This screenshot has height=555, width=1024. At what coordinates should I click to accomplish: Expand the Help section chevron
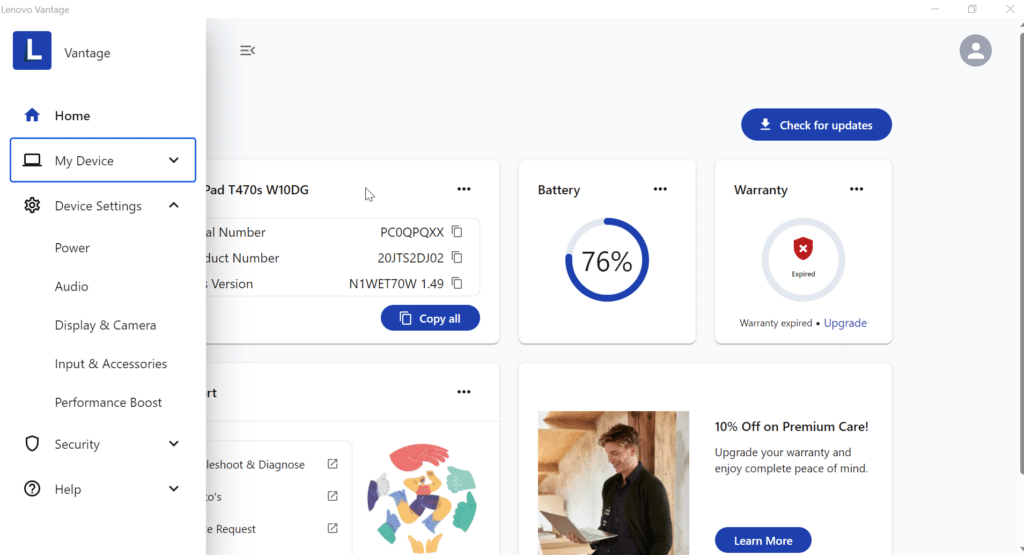click(174, 488)
